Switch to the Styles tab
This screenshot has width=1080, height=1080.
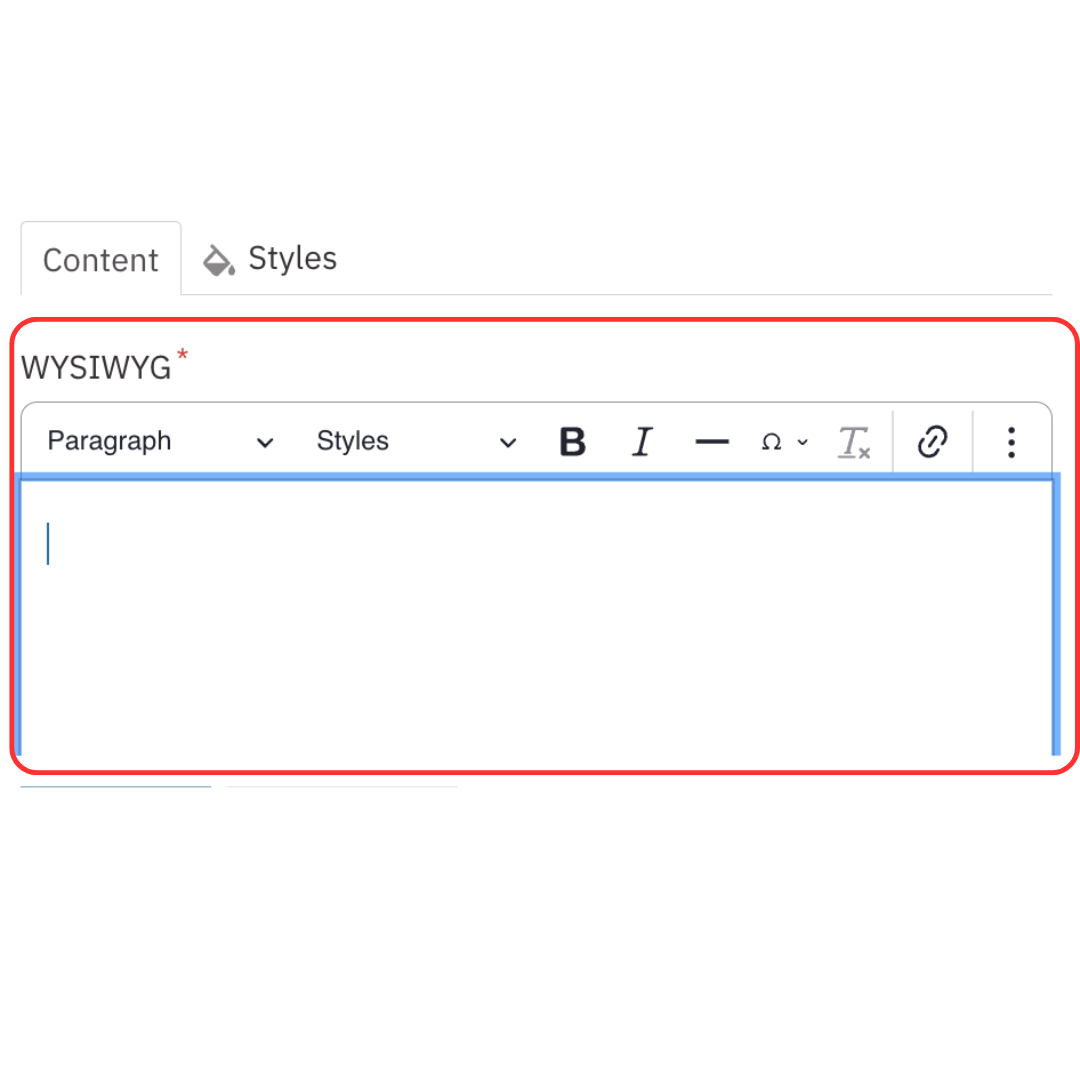click(270, 259)
